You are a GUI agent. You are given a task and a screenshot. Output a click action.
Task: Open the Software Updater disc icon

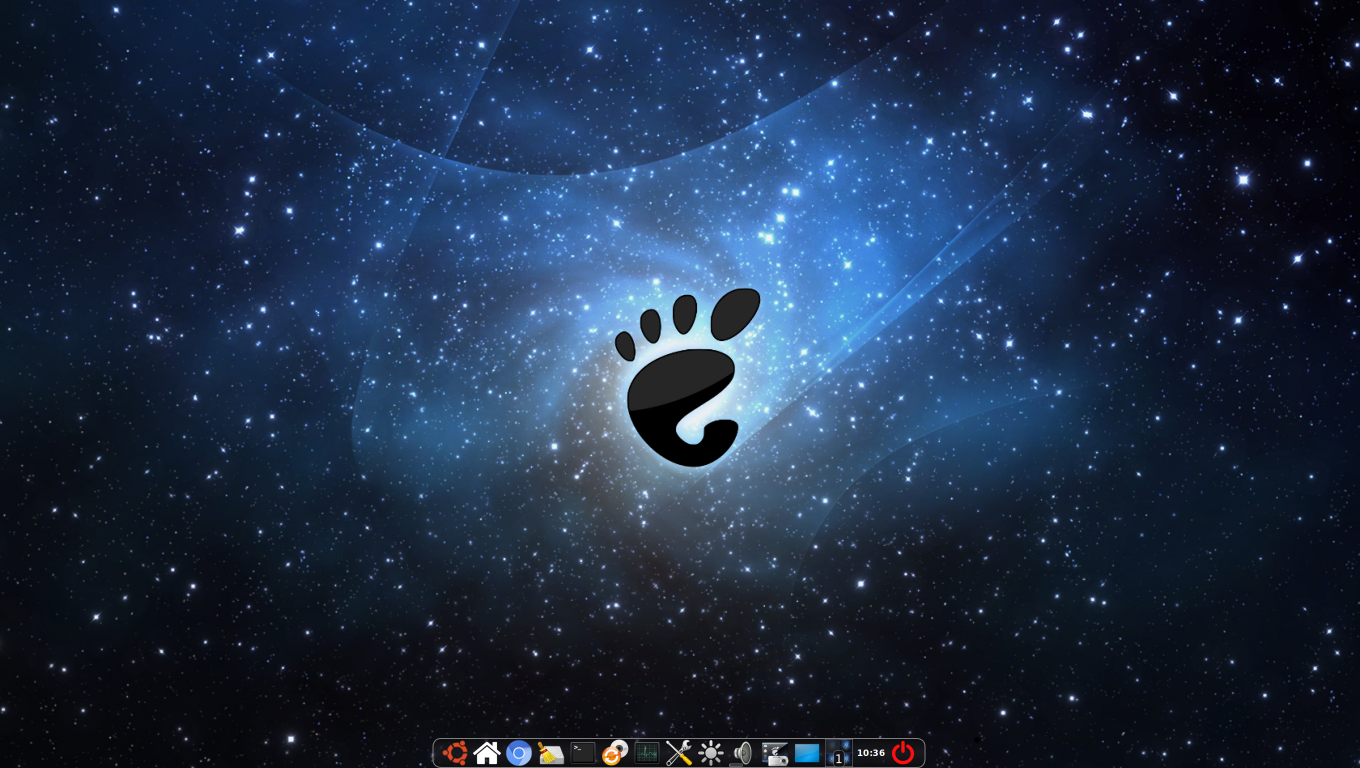click(x=615, y=753)
